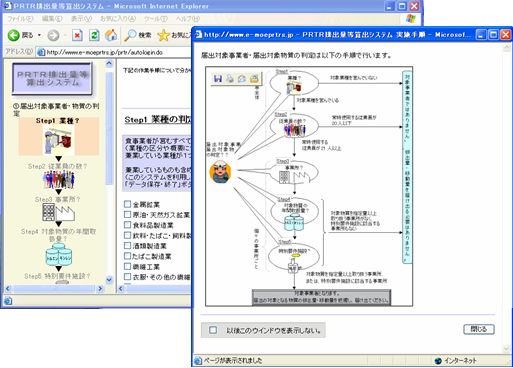Click sidebar scroll up arrow
Image resolution: width=513 pixels, height=368 pixels.
[109, 63]
